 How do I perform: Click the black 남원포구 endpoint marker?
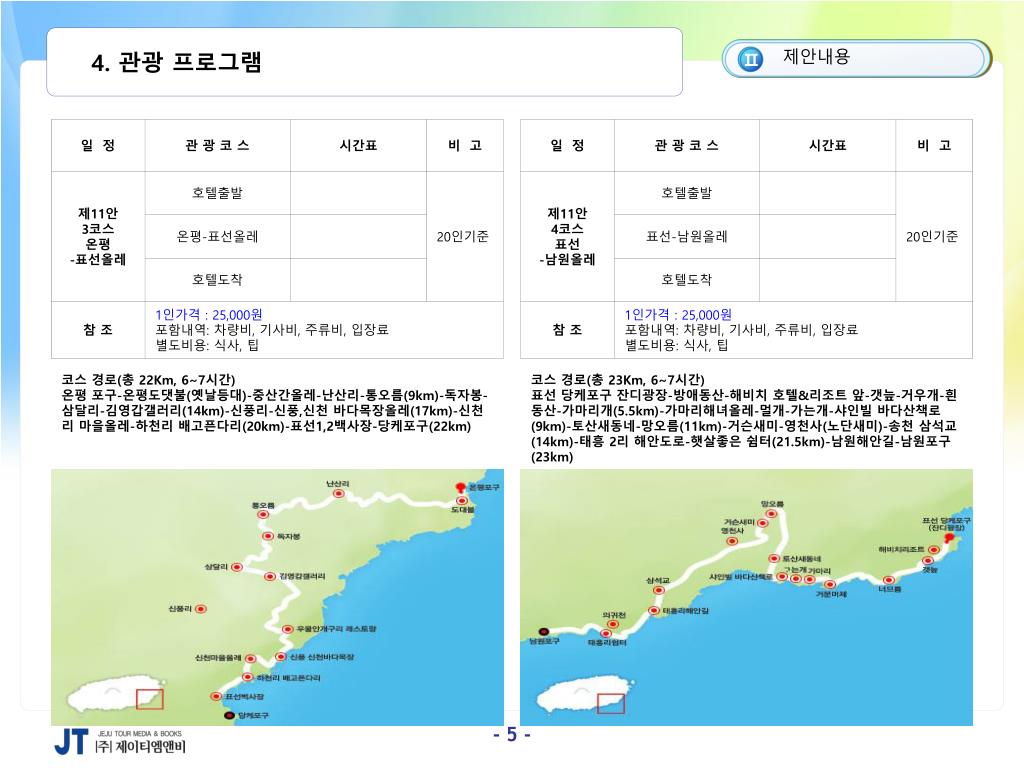(x=544, y=632)
